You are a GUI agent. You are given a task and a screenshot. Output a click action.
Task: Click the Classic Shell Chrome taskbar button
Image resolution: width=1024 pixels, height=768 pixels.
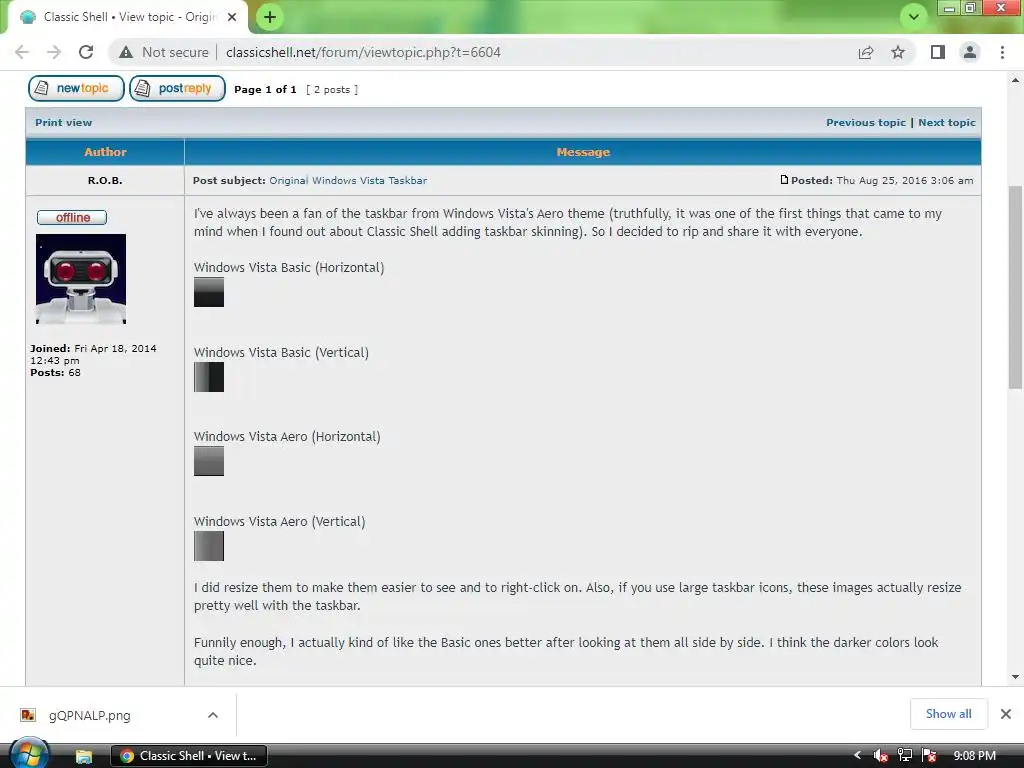tap(189, 756)
